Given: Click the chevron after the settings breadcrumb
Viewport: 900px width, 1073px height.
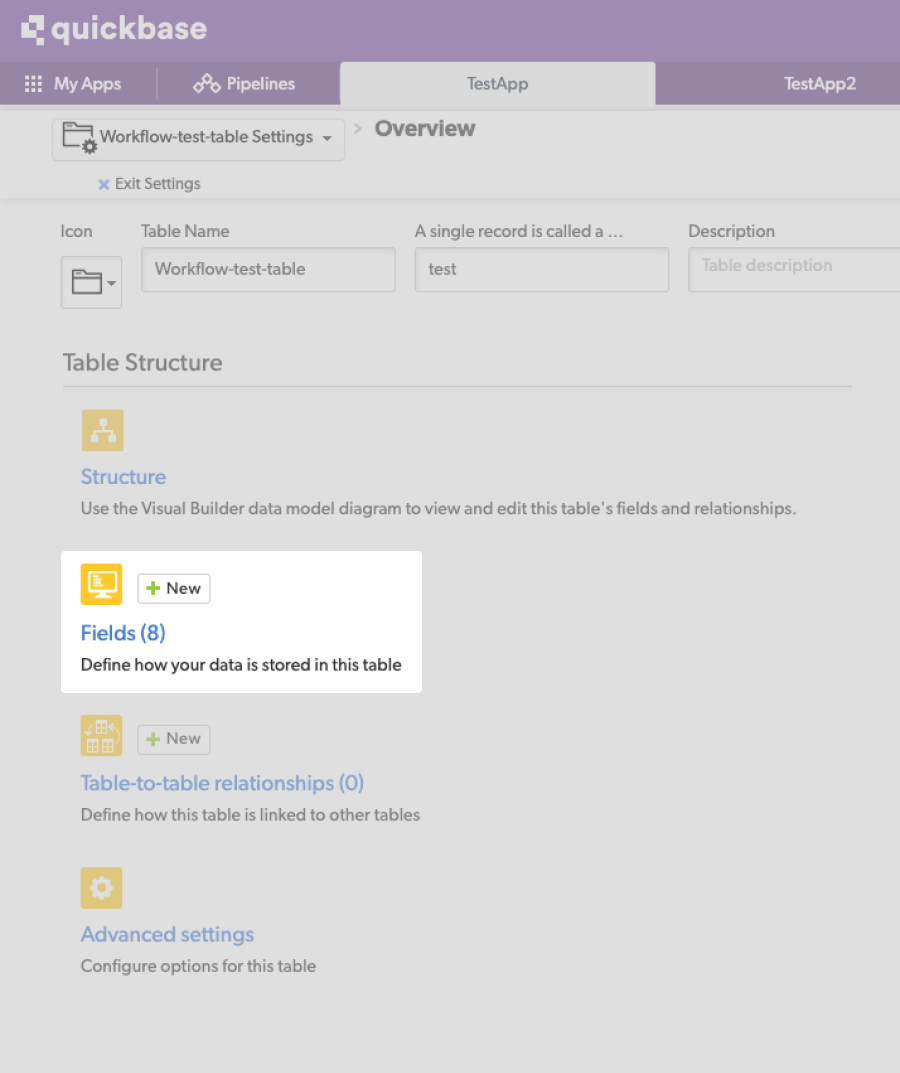Looking at the screenshot, I should point(357,128).
